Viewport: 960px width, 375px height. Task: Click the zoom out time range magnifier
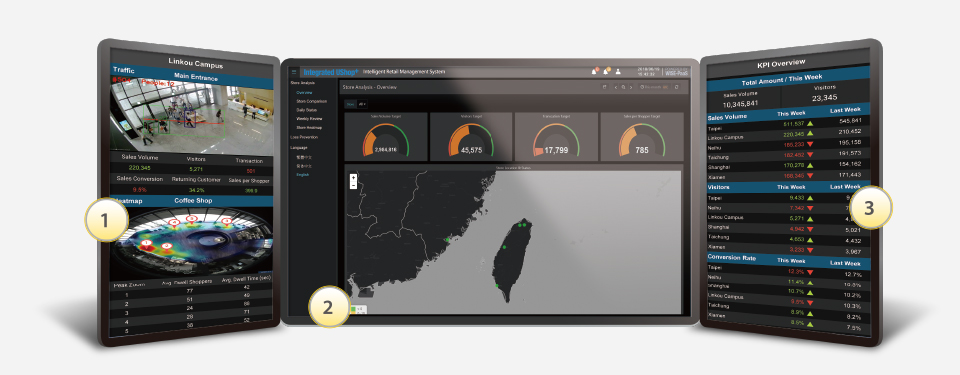click(x=623, y=87)
